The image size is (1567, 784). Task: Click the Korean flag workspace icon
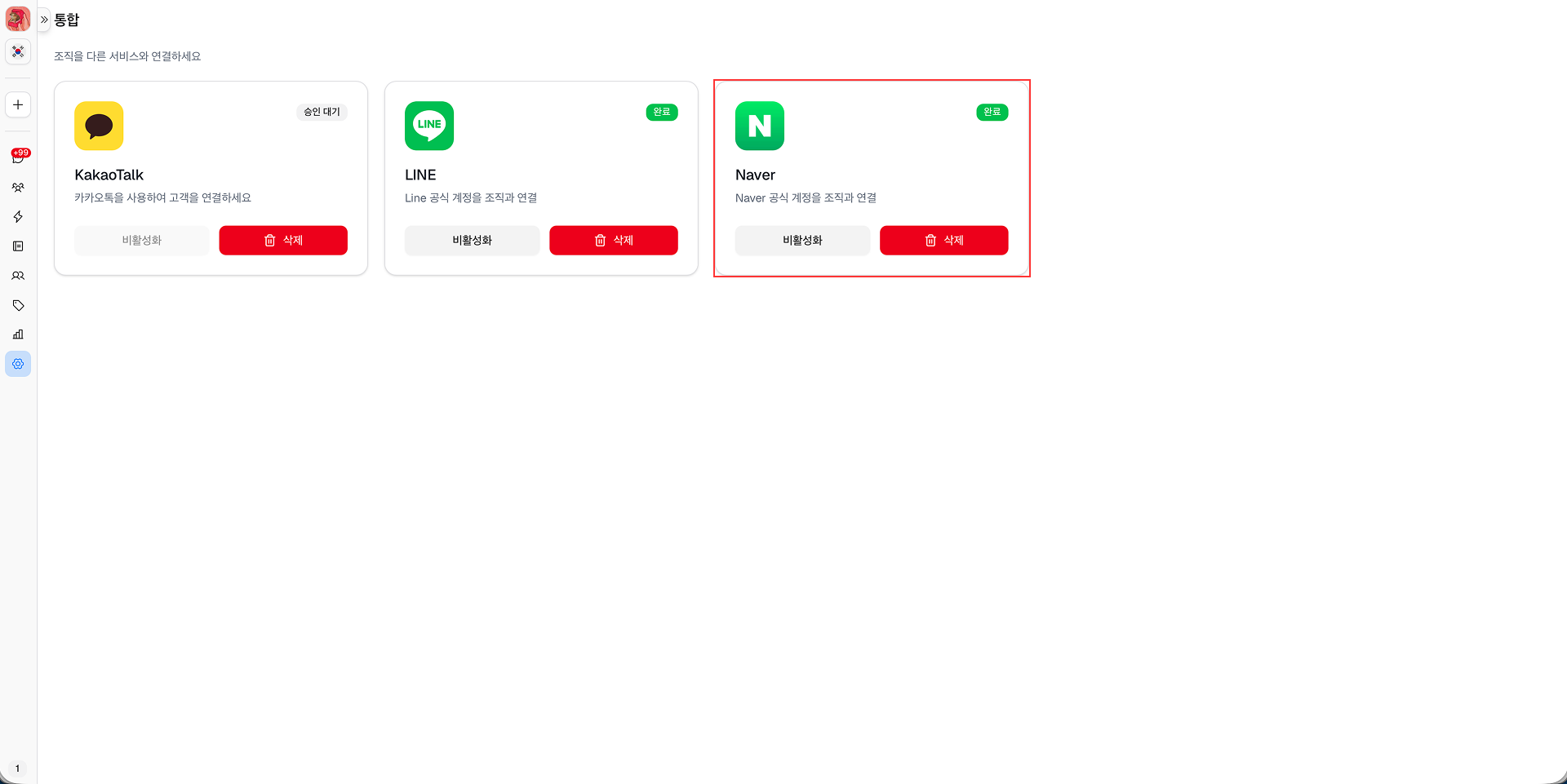click(18, 51)
